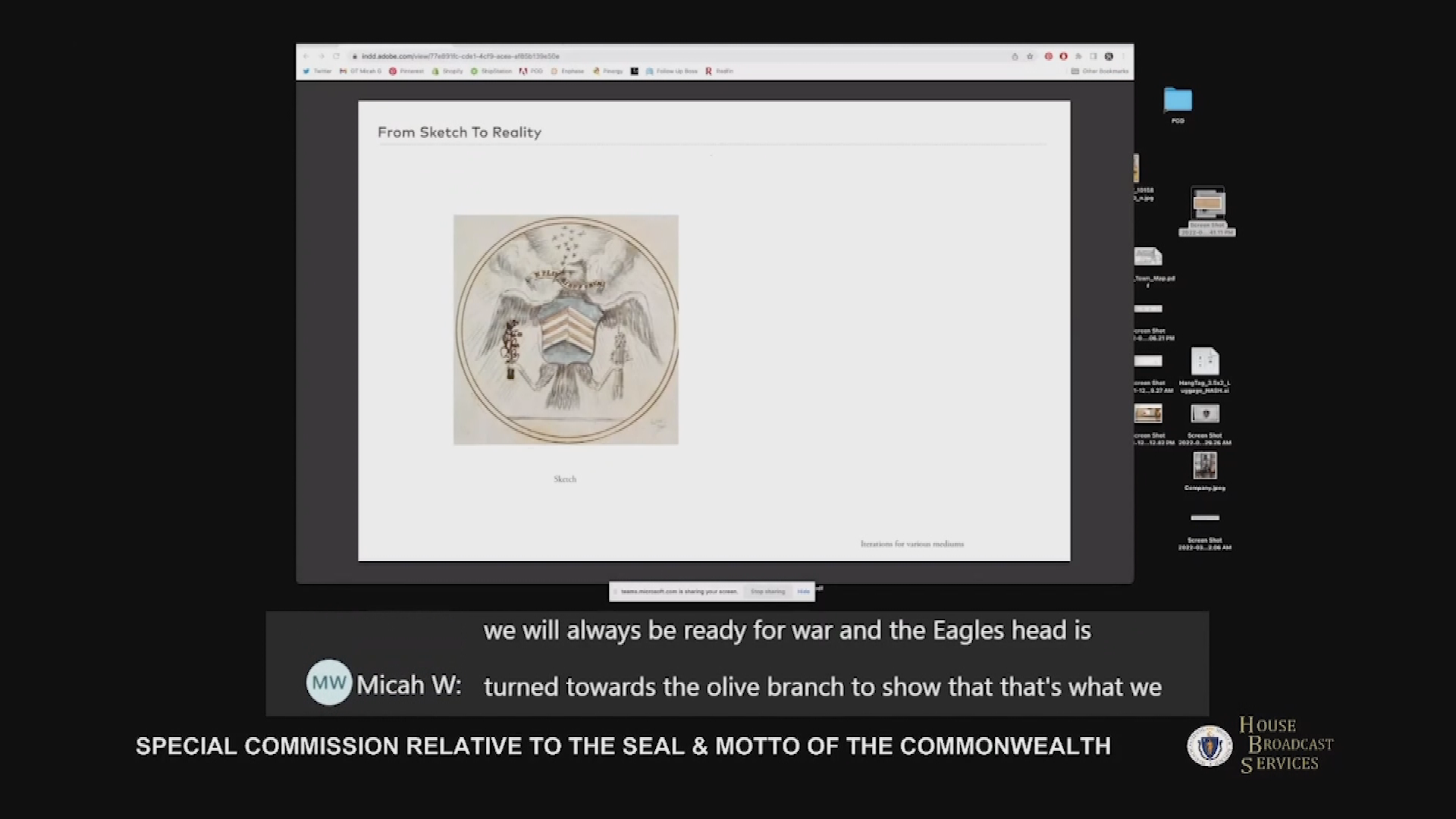Click the eagle seal sketch image
This screenshot has width=1456, height=819.
(566, 330)
